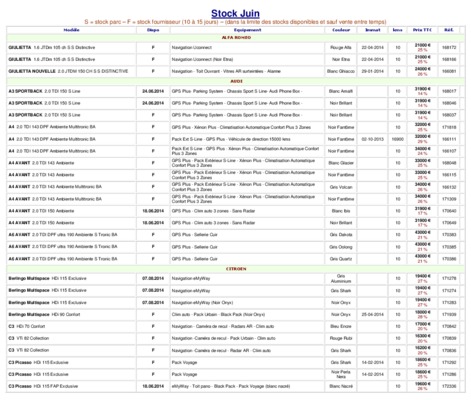Click the 'Prix TTC' column header
This screenshot has width=471, height=400.
(x=422, y=30)
